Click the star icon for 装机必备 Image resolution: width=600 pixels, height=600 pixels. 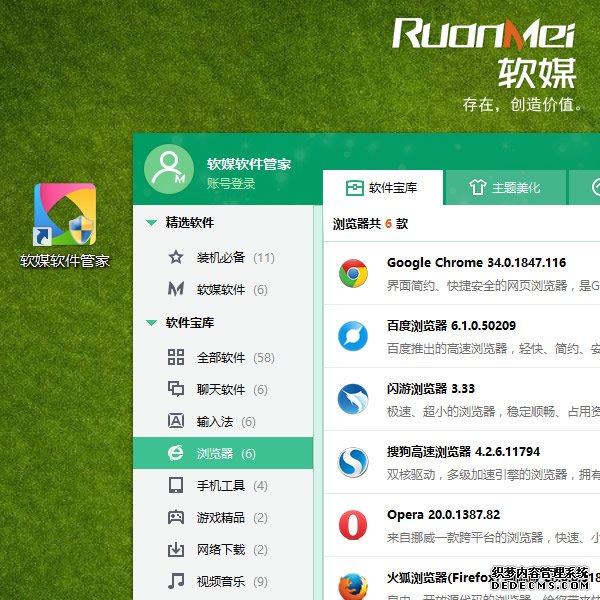tap(176, 257)
